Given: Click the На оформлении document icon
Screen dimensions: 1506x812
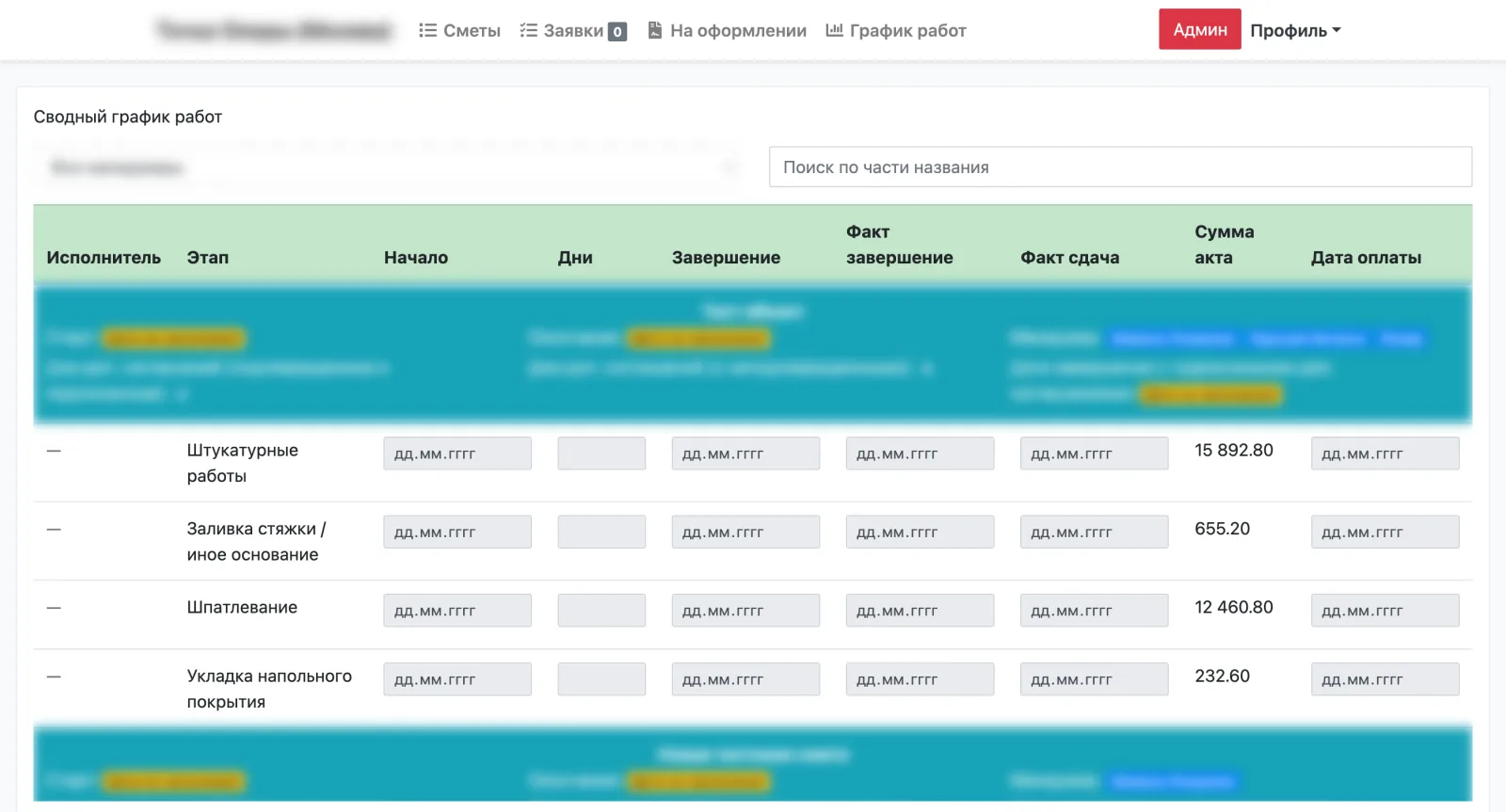Looking at the screenshot, I should point(655,30).
